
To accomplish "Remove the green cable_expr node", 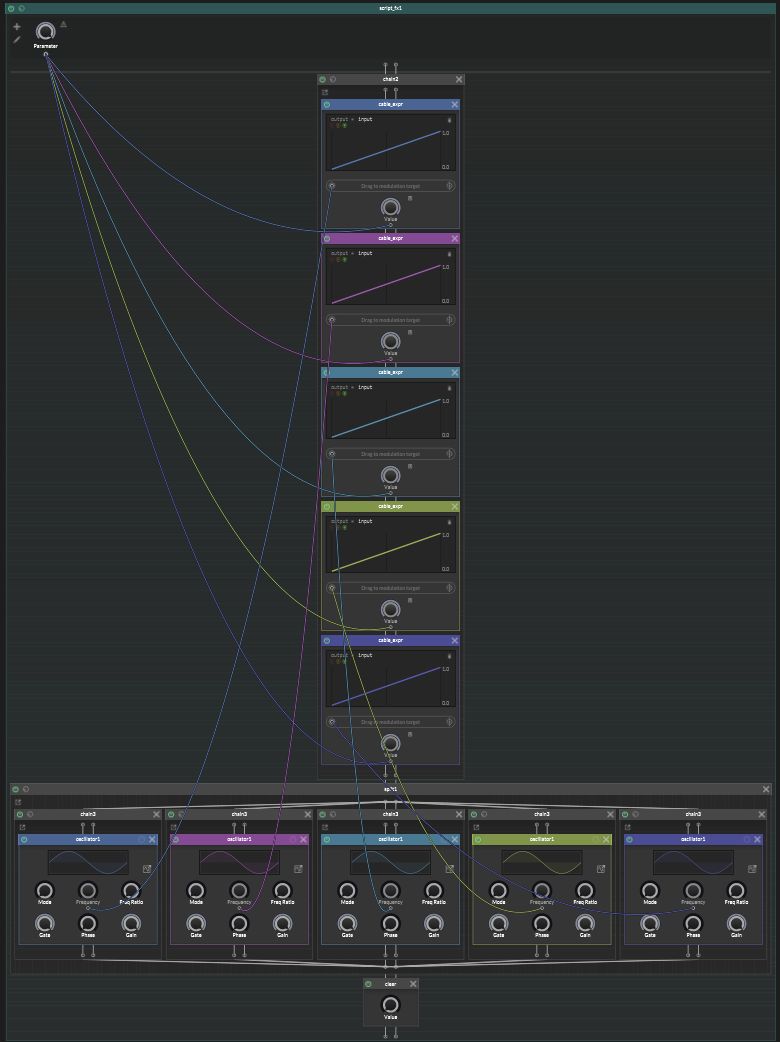I will [x=454, y=506].
